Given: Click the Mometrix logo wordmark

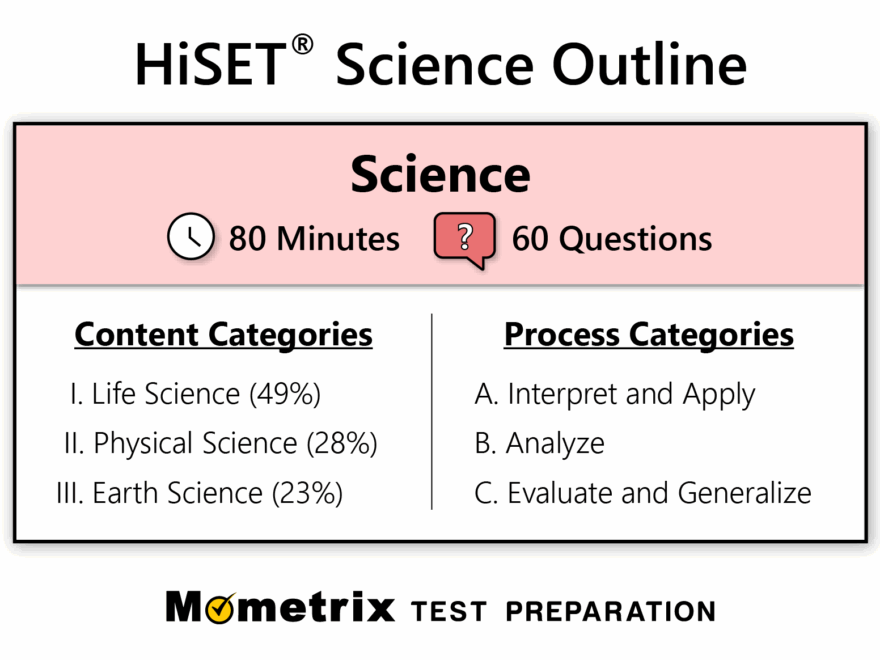Looking at the screenshot, I should pyautogui.click(x=280, y=608).
